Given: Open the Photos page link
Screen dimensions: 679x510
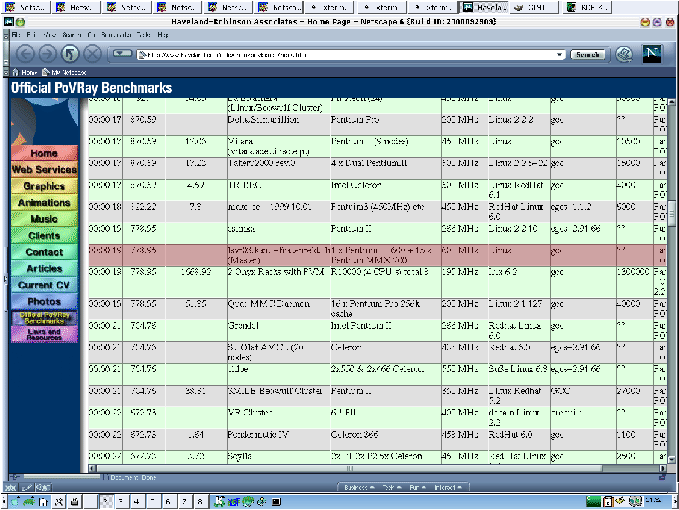Looking at the screenshot, I should pyautogui.click(x=43, y=301).
